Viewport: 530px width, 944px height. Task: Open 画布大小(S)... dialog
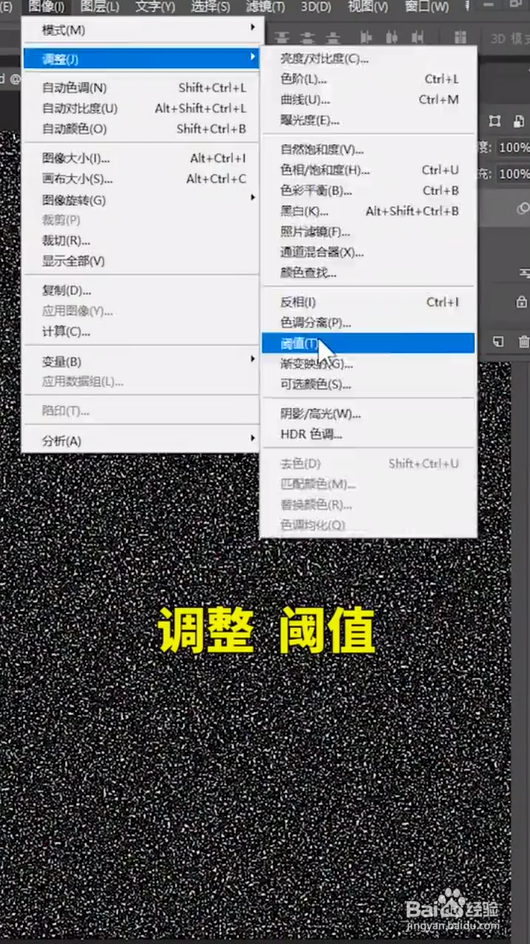pos(140,179)
